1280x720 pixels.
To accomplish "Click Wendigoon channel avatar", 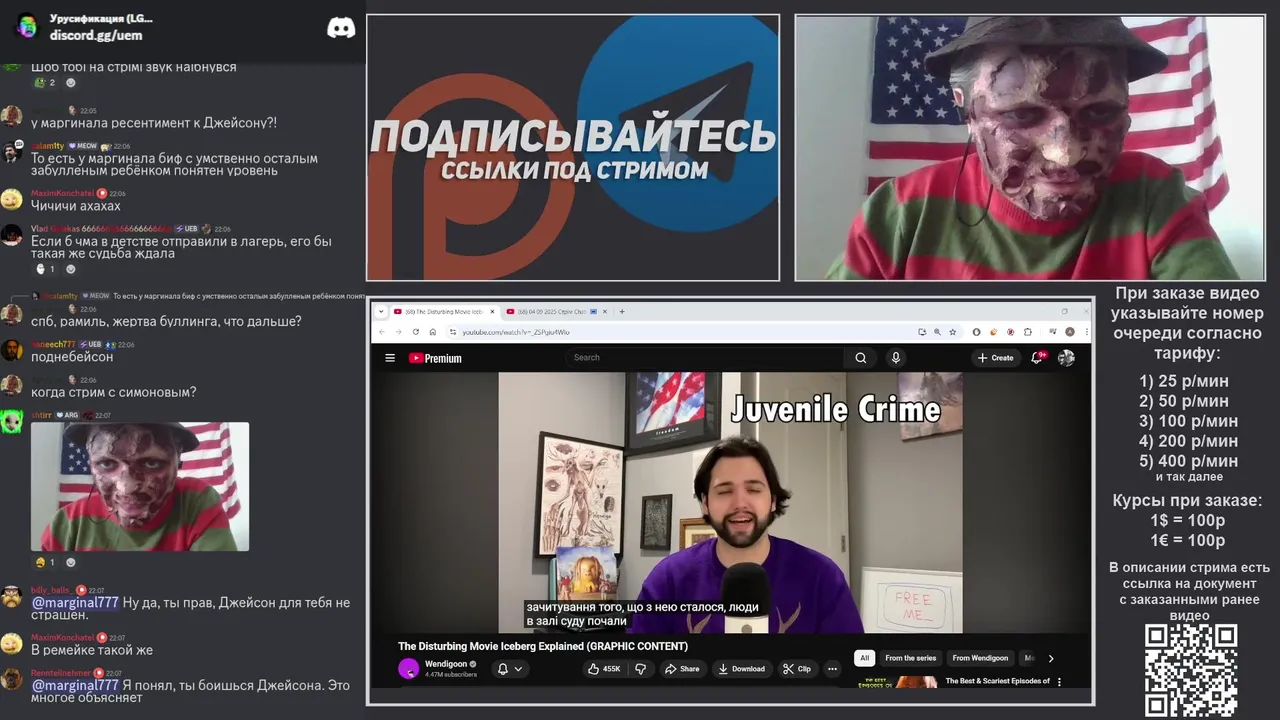I will pyautogui.click(x=408, y=669).
